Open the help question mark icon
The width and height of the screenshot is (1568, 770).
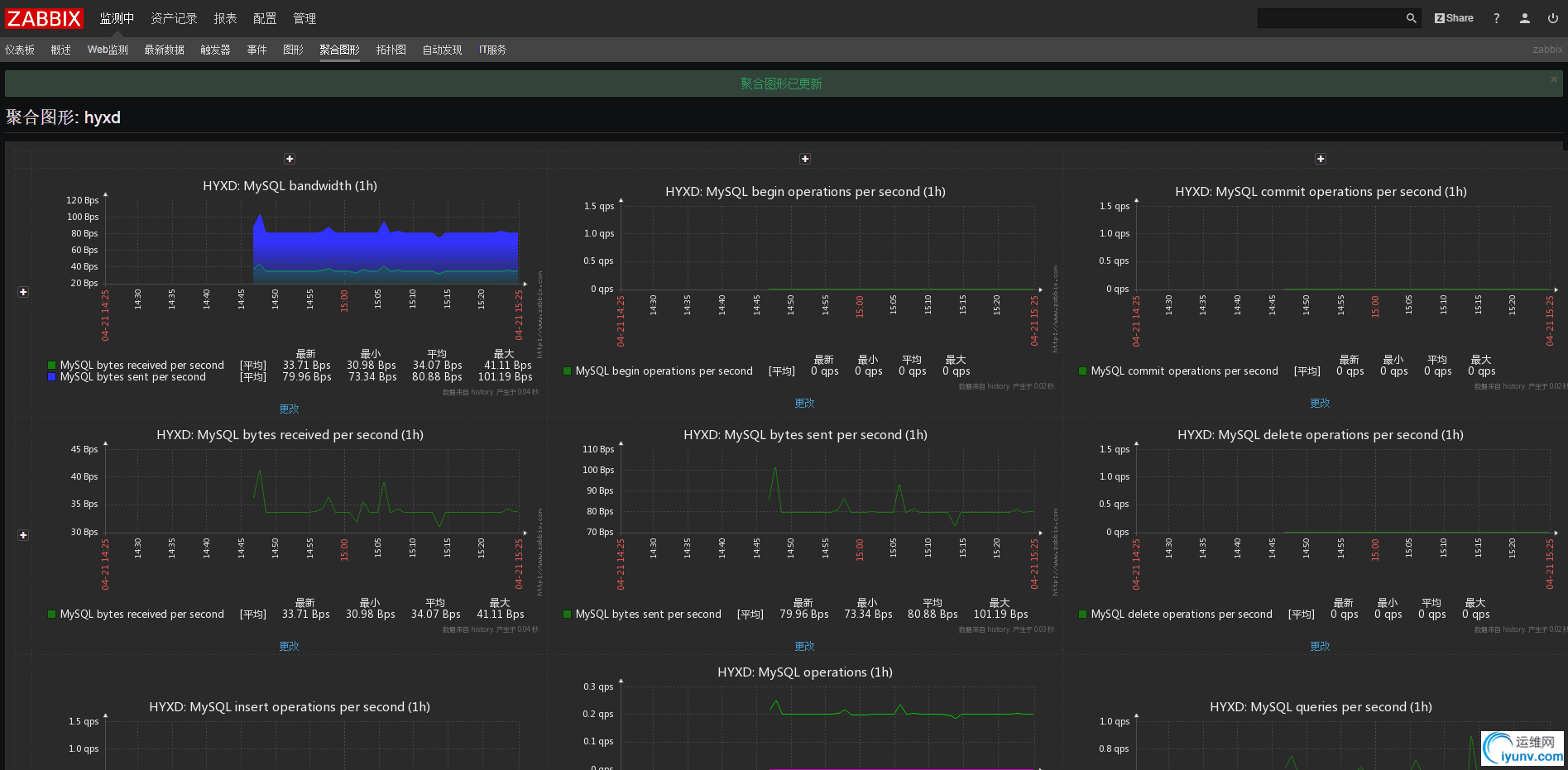point(1496,18)
